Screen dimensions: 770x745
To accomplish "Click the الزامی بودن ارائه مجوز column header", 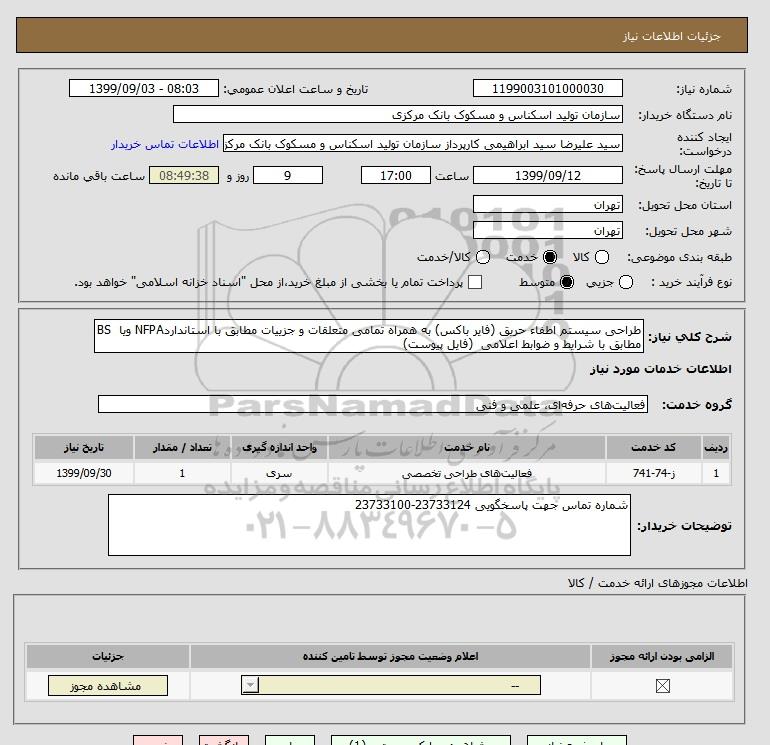I will point(662,657).
